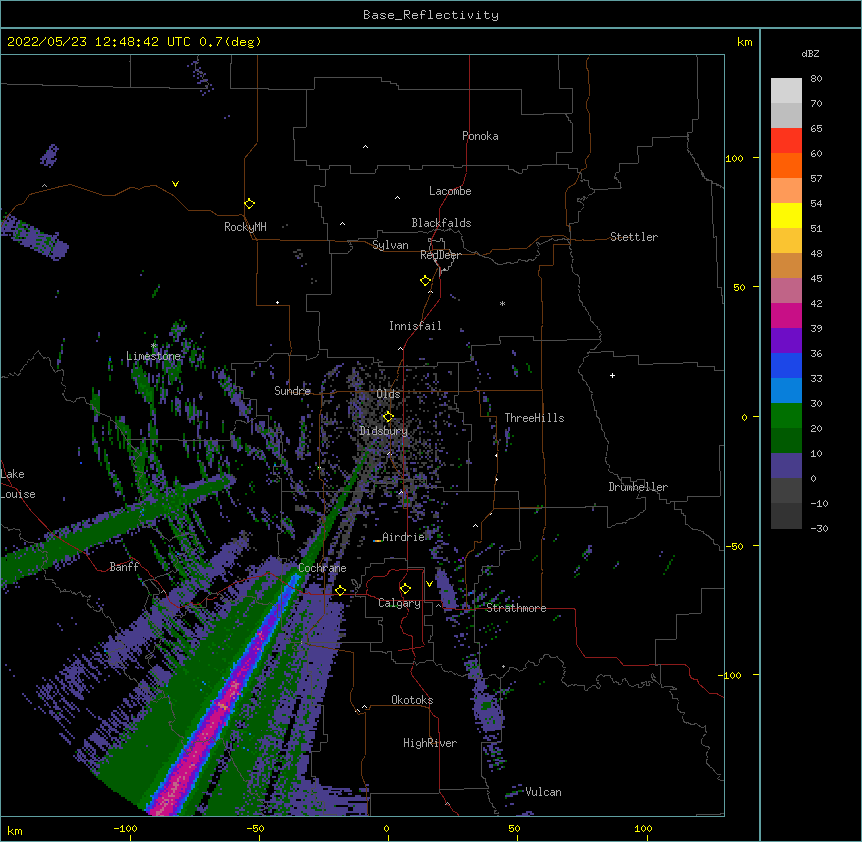Click the white plus marker west of Drumheller

612,375
